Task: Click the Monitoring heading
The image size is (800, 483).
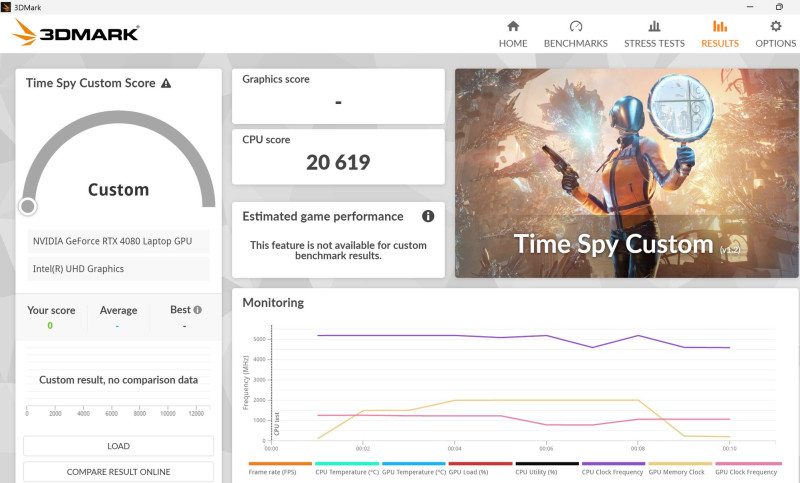Action: coord(273,303)
